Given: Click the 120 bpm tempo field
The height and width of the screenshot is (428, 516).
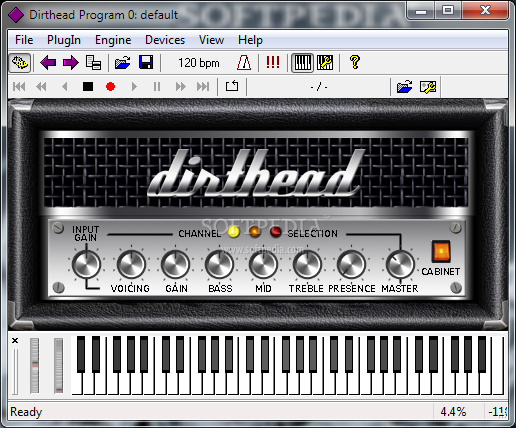Looking at the screenshot, I should pyautogui.click(x=199, y=63).
